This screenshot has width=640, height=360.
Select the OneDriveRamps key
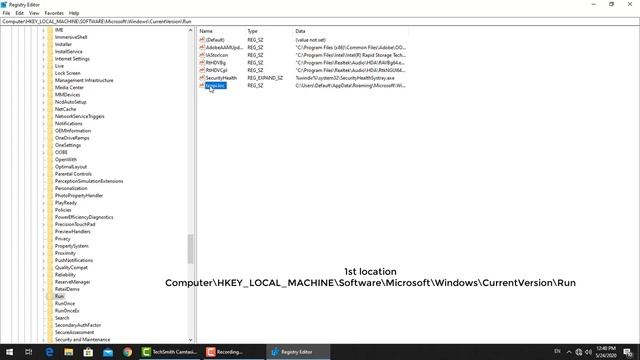[x=72, y=138]
